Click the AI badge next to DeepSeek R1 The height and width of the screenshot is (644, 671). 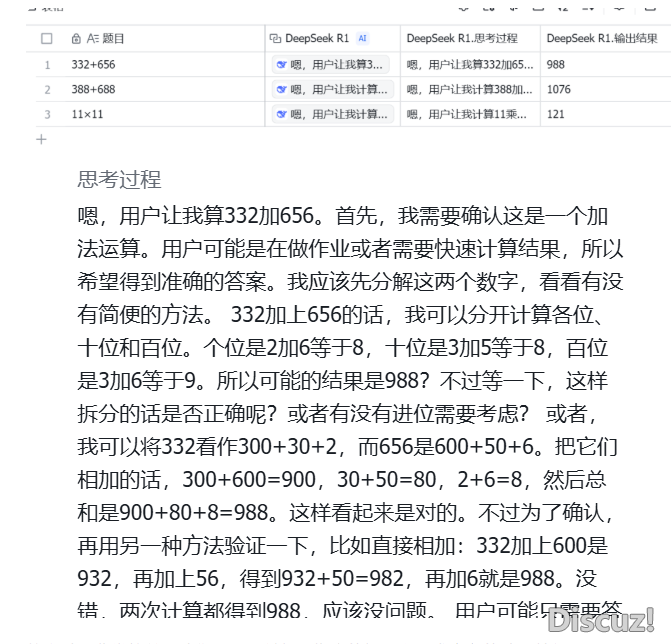click(x=362, y=39)
